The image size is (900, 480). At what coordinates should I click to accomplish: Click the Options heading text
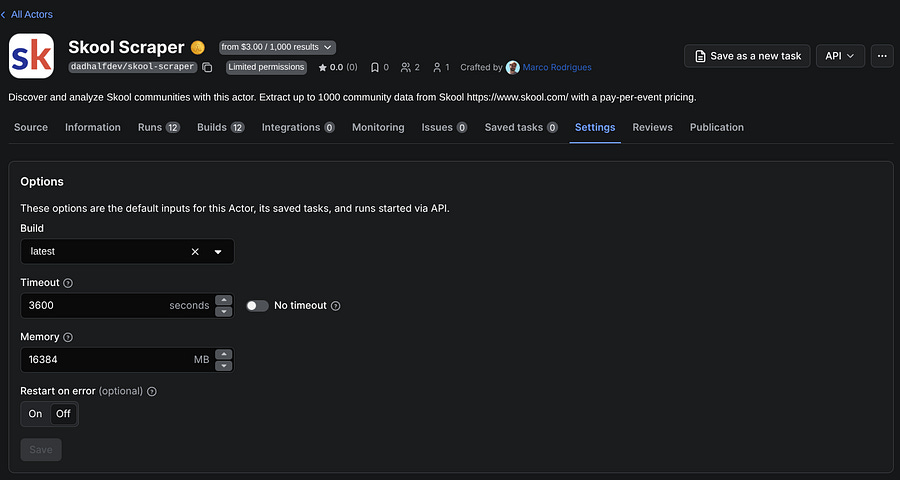pyautogui.click(x=42, y=181)
